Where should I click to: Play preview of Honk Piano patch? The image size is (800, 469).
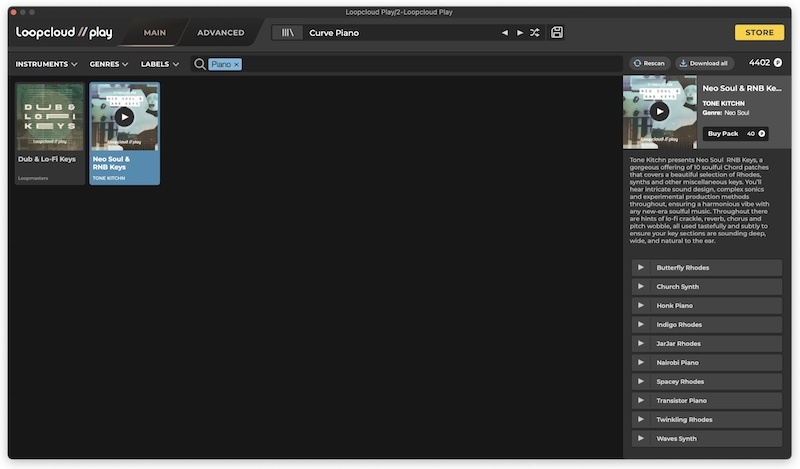pos(641,306)
